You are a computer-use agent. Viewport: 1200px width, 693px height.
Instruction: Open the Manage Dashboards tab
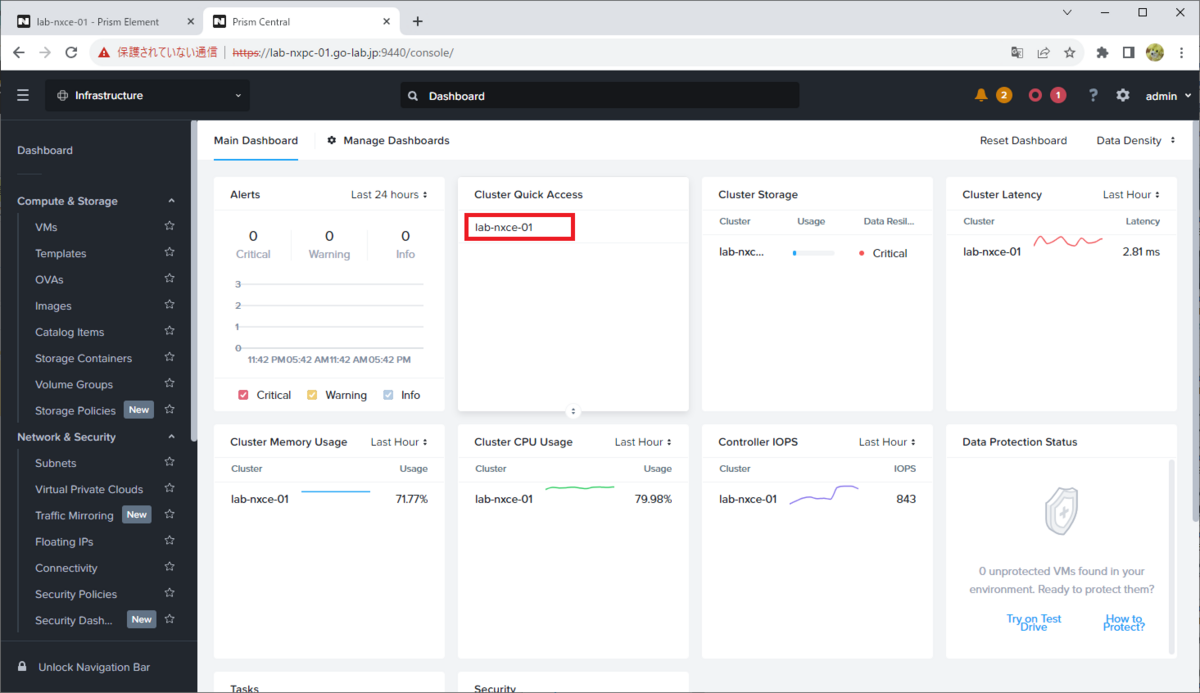click(388, 141)
